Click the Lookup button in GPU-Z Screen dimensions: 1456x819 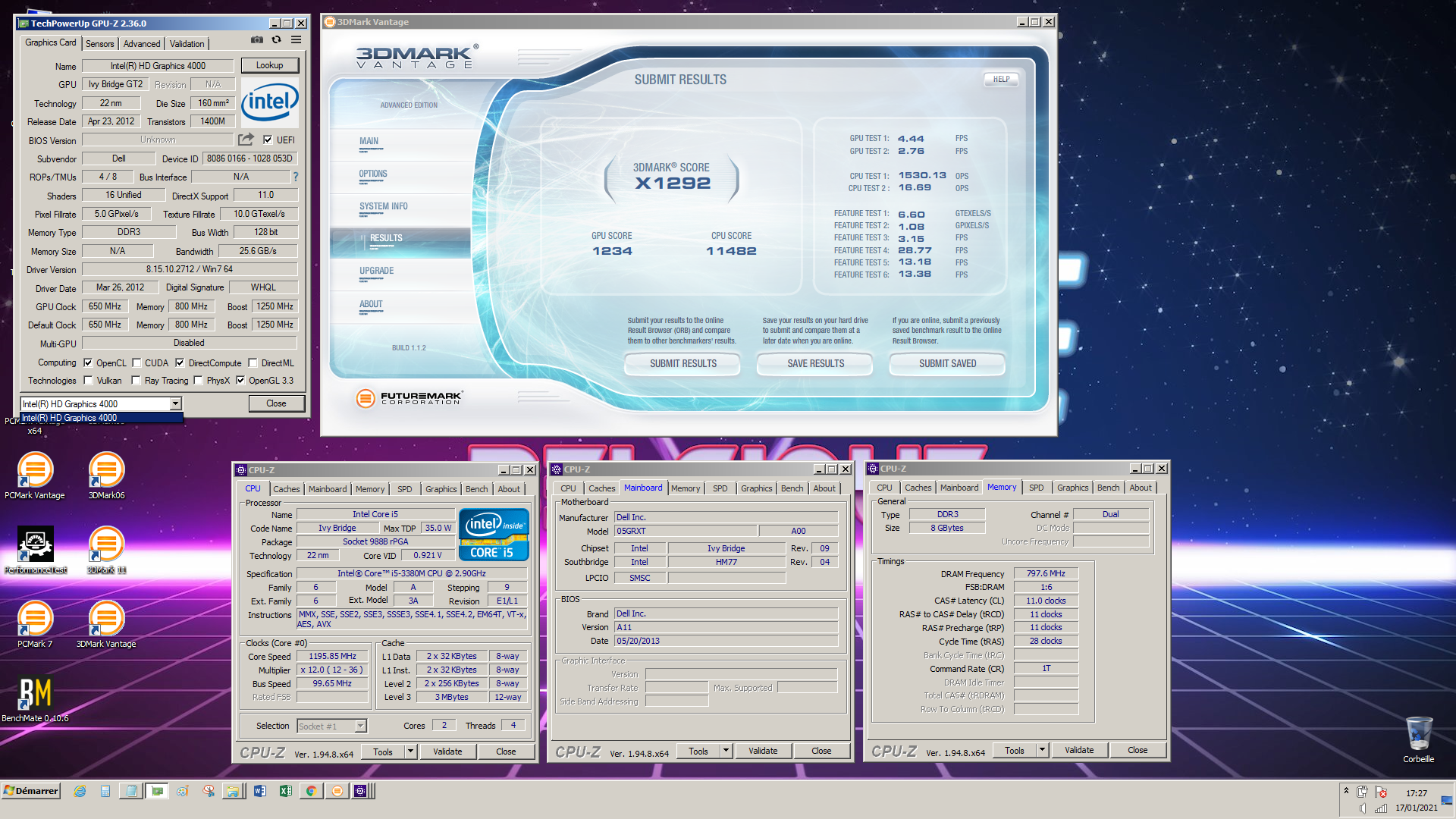[269, 65]
